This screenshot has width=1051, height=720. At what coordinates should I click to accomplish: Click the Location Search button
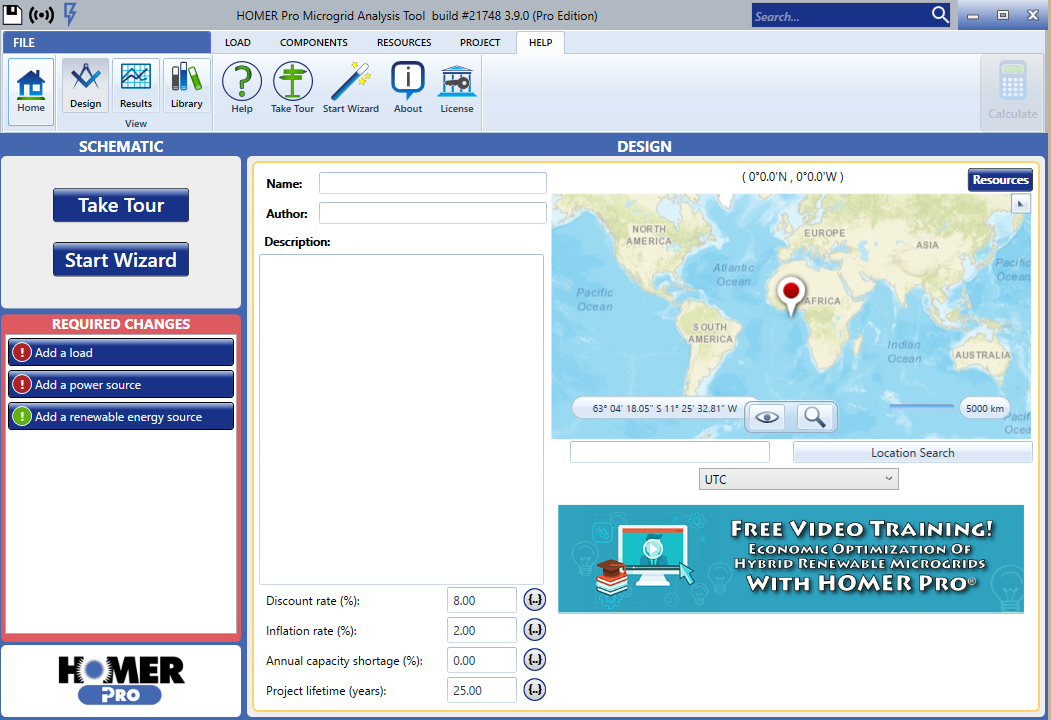coord(912,453)
